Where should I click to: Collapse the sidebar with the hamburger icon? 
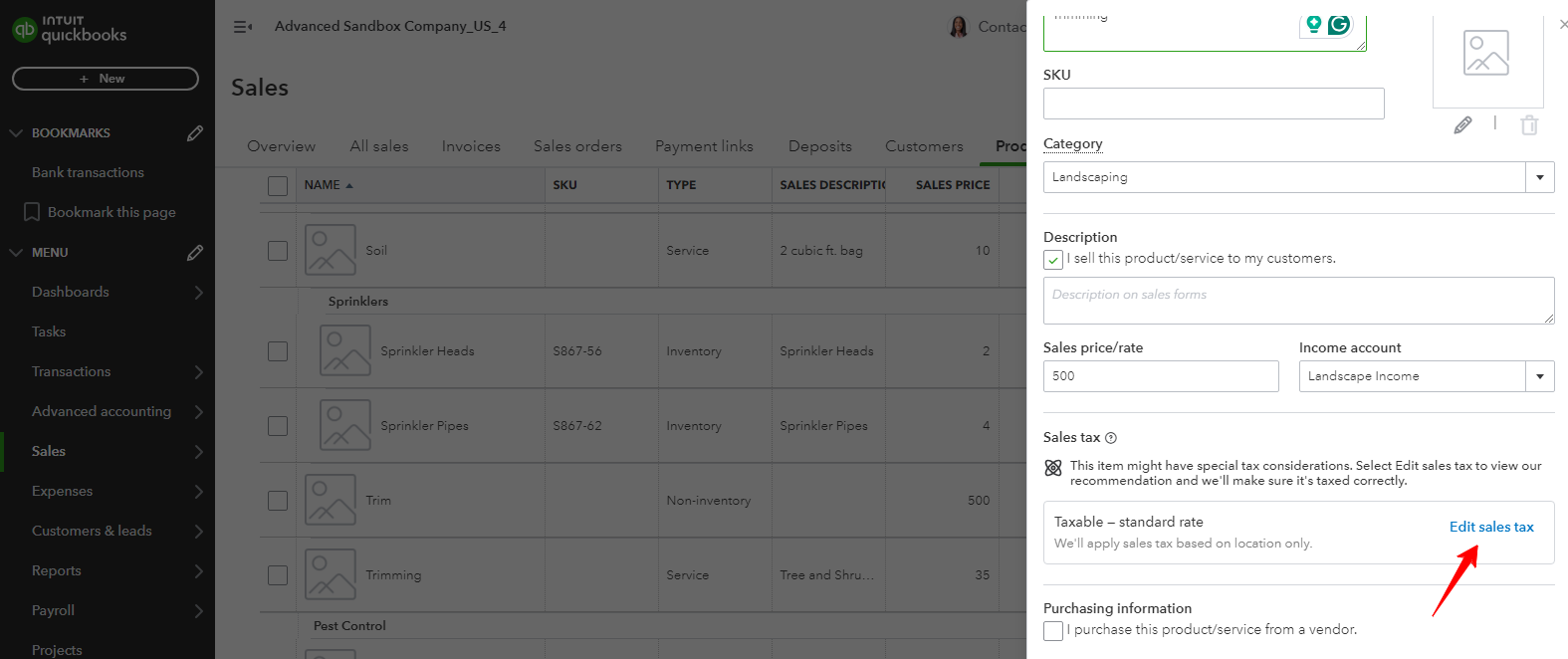point(242,27)
